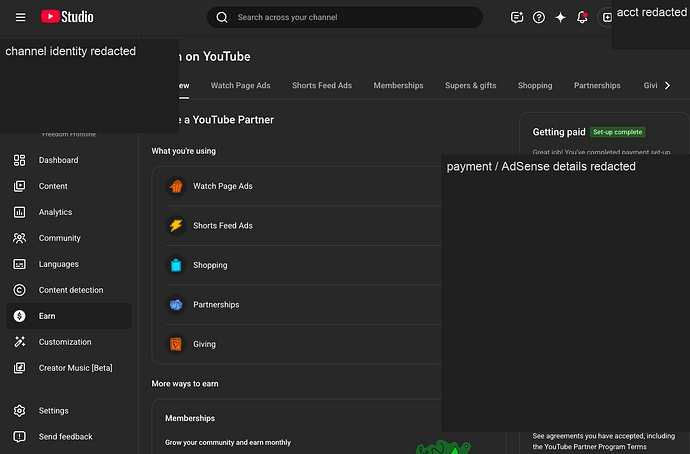Switch to the Shorts Feed Ads tab
Image resolution: width=690 pixels, height=454 pixels.
322,85
